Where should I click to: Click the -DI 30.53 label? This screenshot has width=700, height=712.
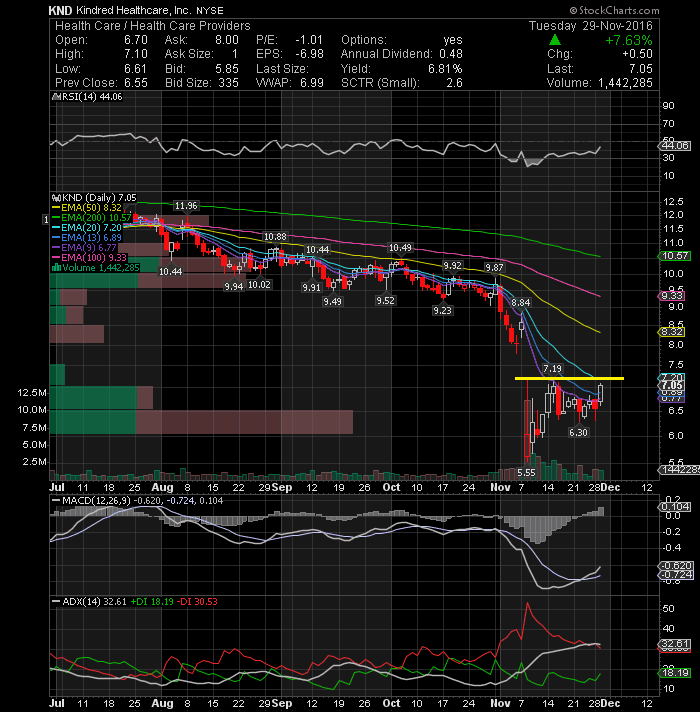pos(197,602)
